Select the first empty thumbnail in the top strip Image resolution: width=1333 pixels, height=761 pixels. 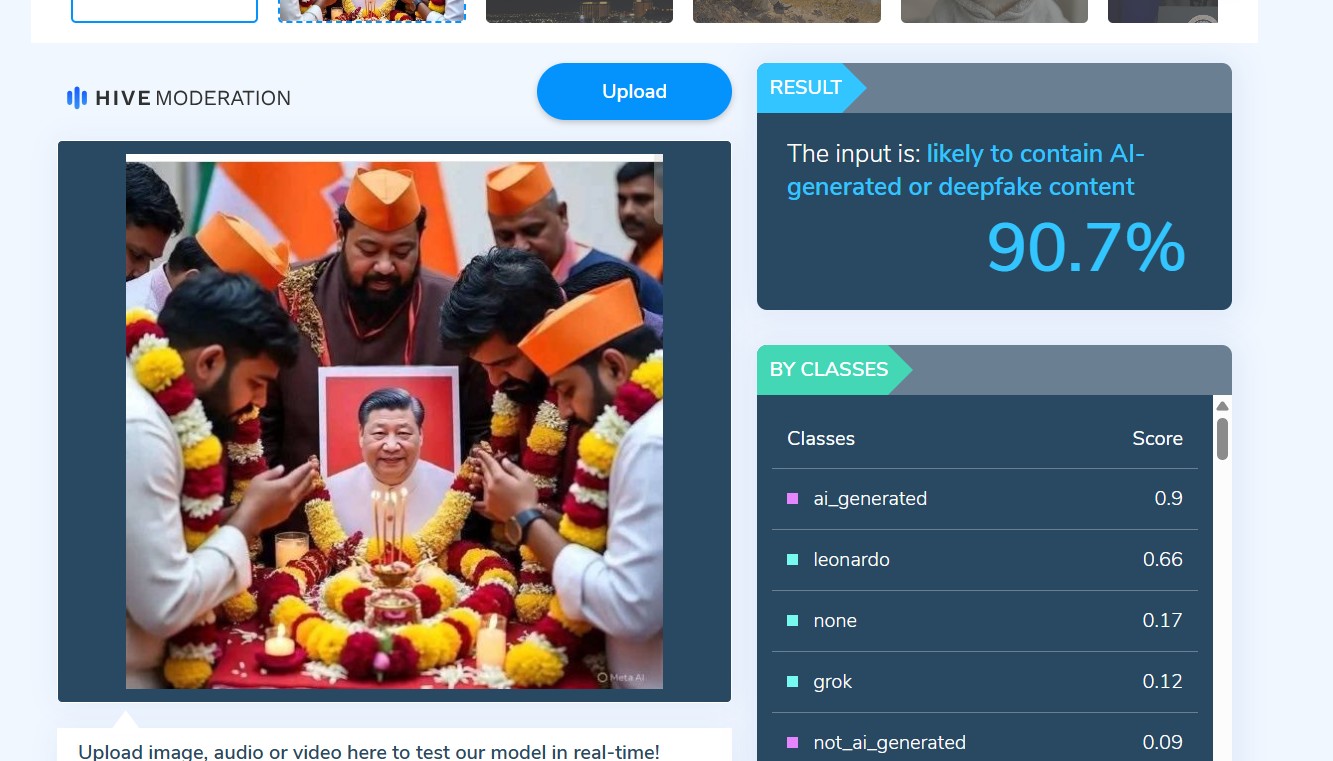[x=165, y=11]
